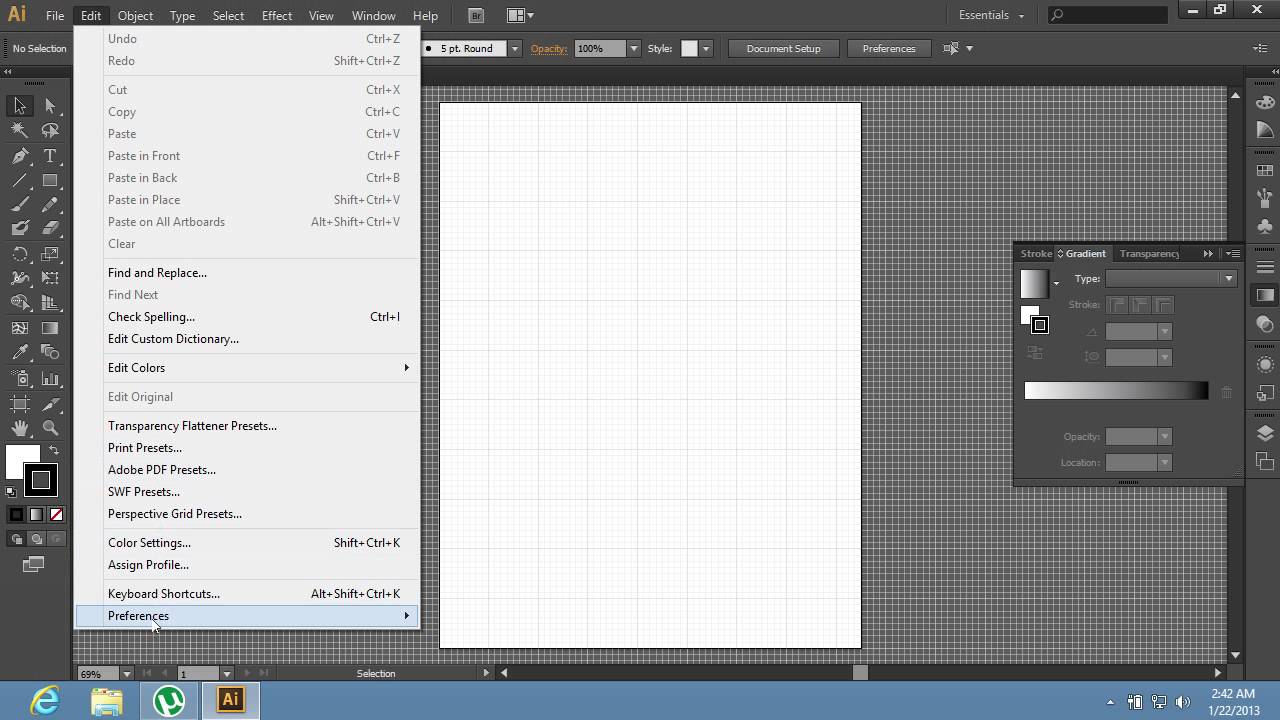Launch Internet Explorer from the taskbar
This screenshot has width=1280, height=720.
coord(45,700)
